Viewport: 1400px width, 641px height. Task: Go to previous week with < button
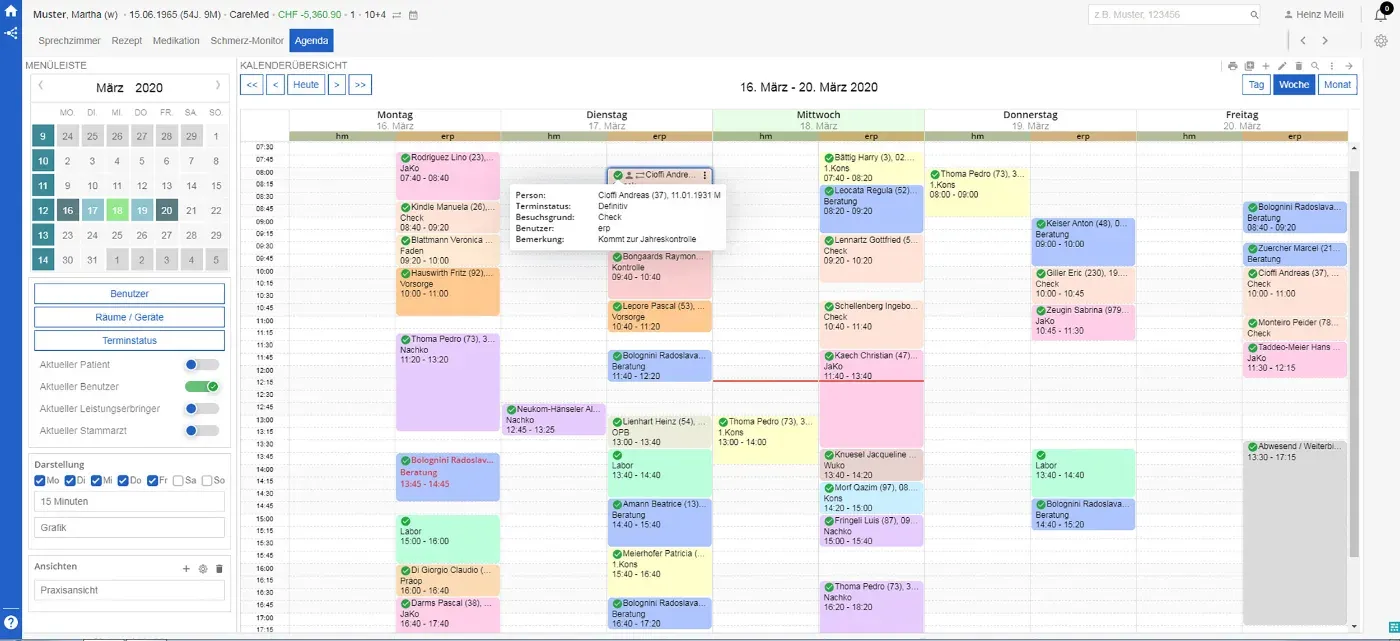[x=275, y=85]
